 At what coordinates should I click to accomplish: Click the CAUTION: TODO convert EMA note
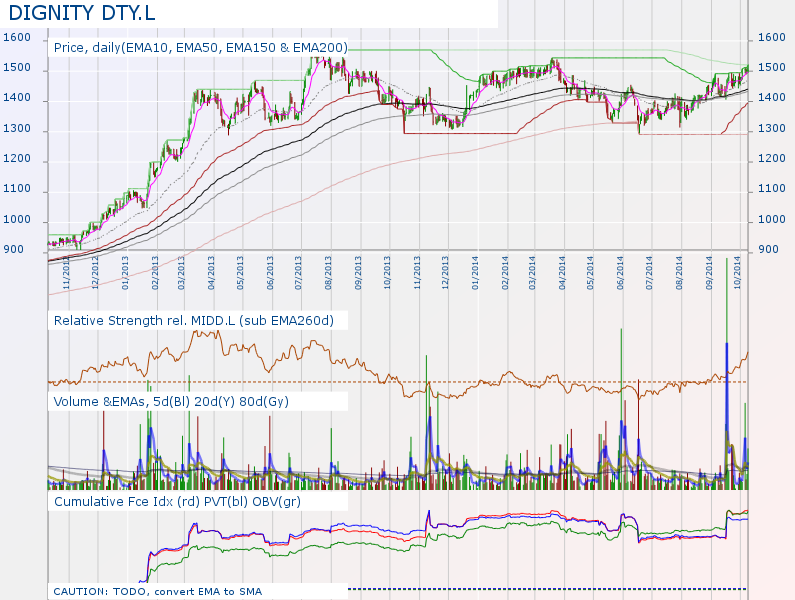pos(158,591)
